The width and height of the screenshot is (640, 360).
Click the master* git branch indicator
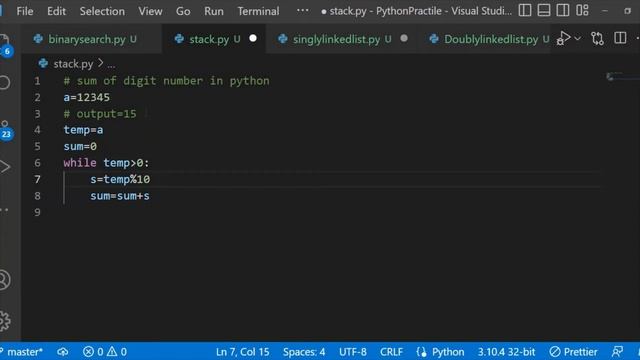coord(22,351)
